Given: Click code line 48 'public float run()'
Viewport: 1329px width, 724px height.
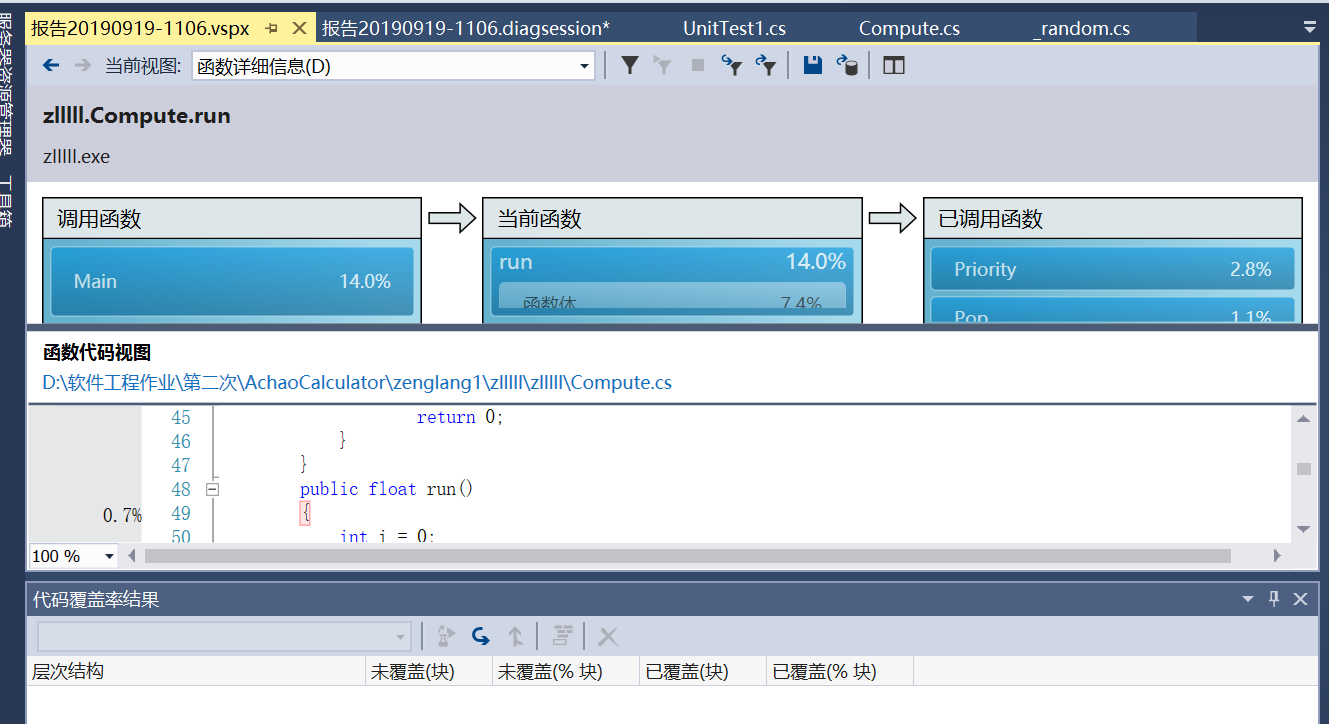Looking at the screenshot, I should [x=386, y=489].
